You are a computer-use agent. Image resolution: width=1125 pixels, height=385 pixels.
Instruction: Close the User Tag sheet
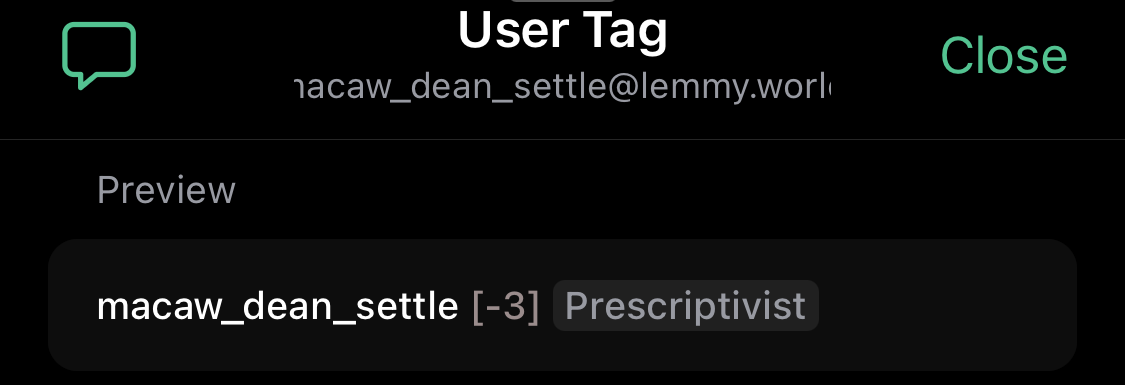[1004, 56]
